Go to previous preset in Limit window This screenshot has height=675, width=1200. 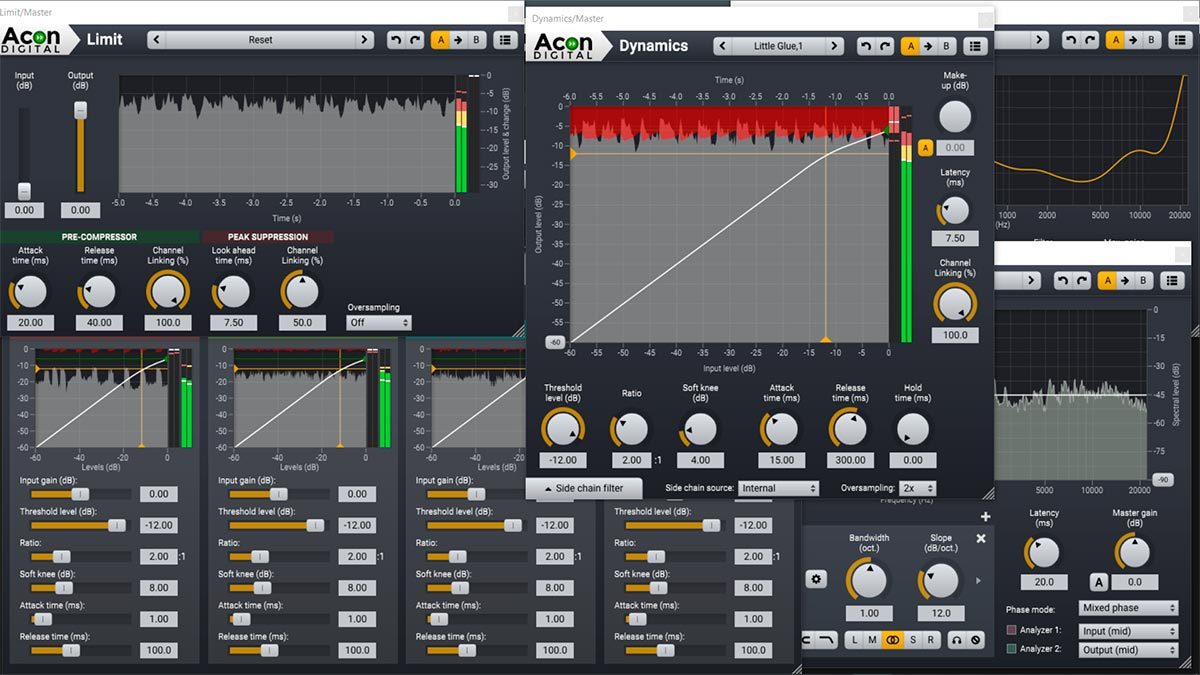point(157,40)
